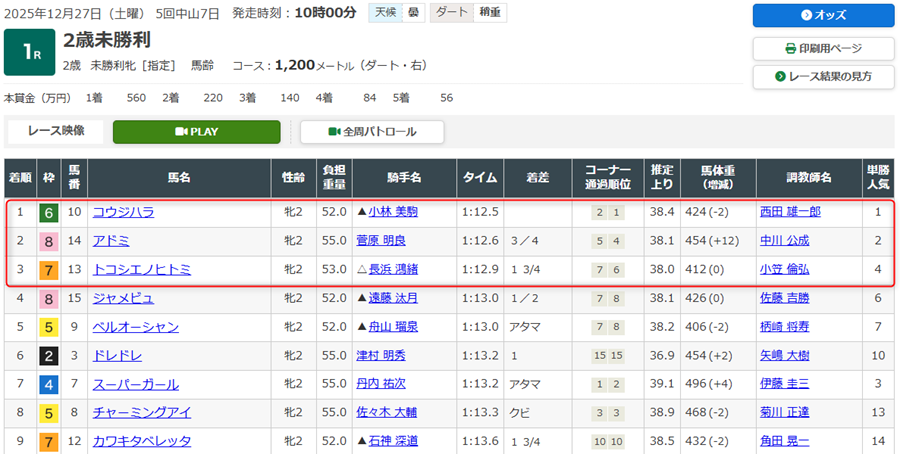Click the 単勝人気 column header
This screenshot has width=900, height=454.
click(x=878, y=178)
